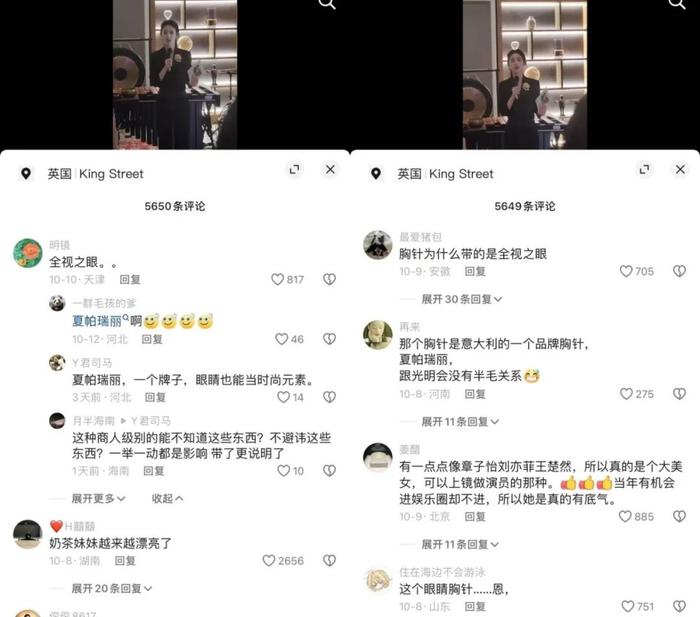
Task: Dislike the 胸针为什么带的是全视之眼 comment
Action: click(679, 271)
